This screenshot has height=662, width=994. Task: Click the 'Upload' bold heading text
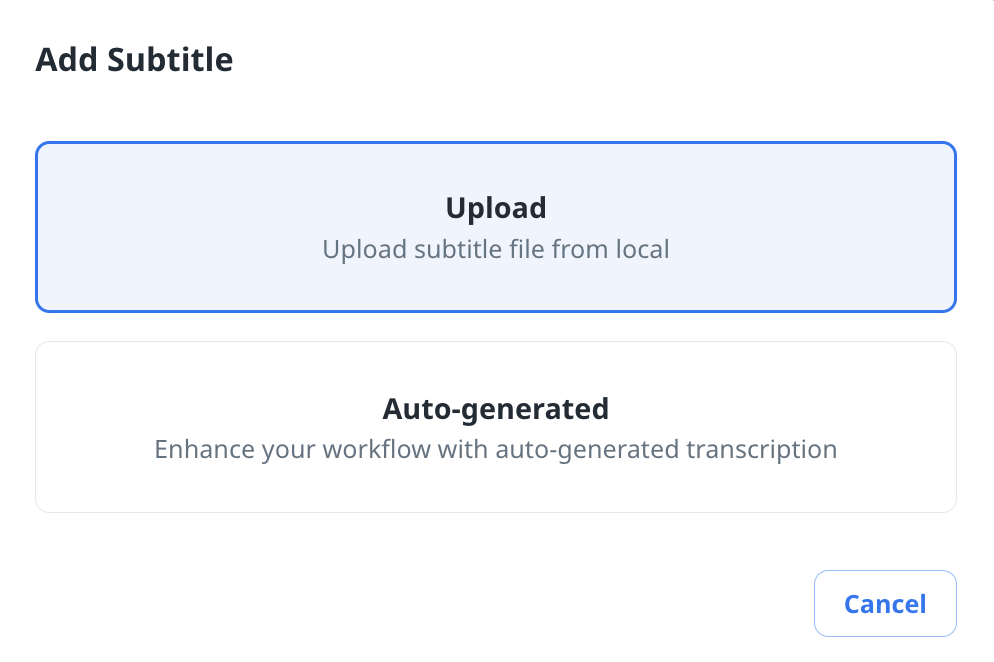coord(496,208)
